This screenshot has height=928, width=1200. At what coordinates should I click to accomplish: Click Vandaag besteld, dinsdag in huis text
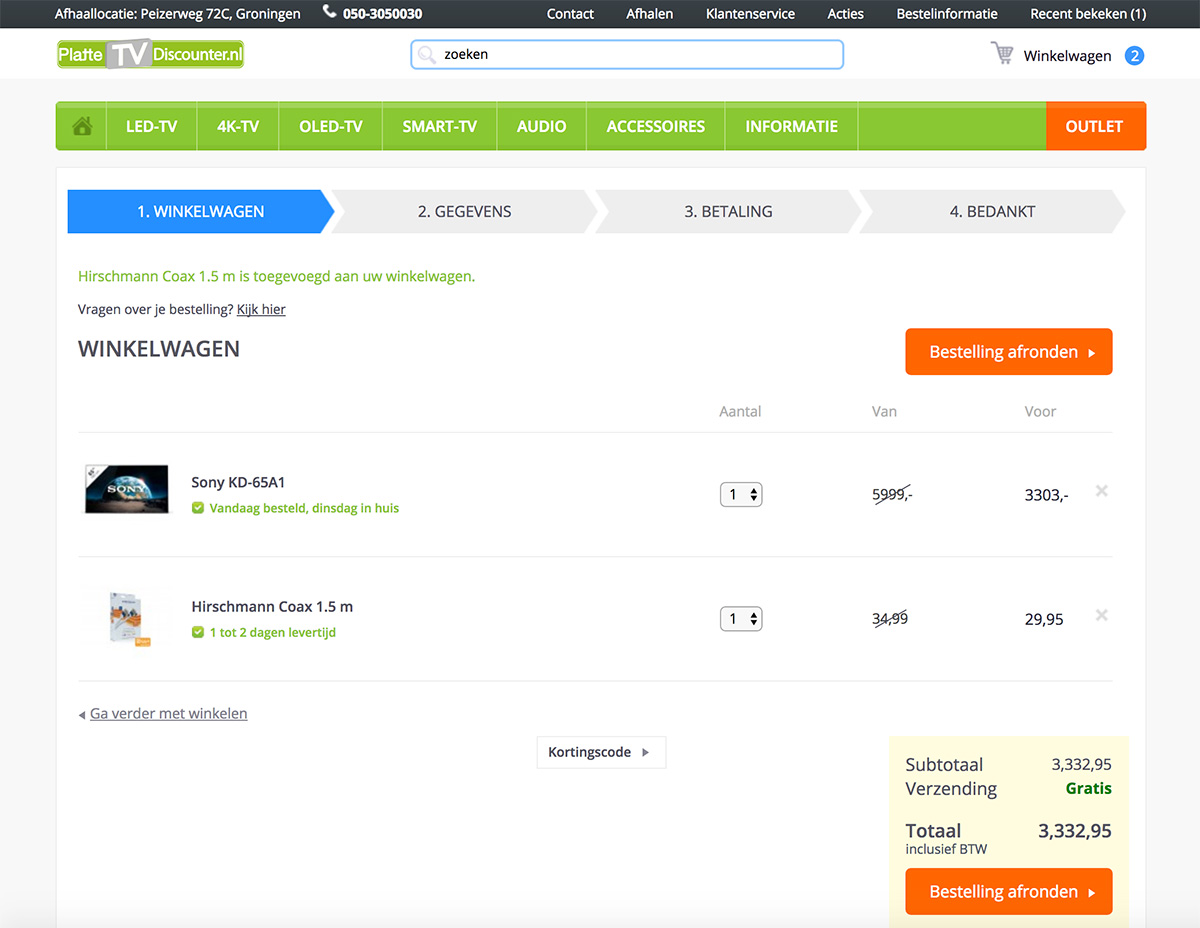pyautogui.click(x=304, y=508)
